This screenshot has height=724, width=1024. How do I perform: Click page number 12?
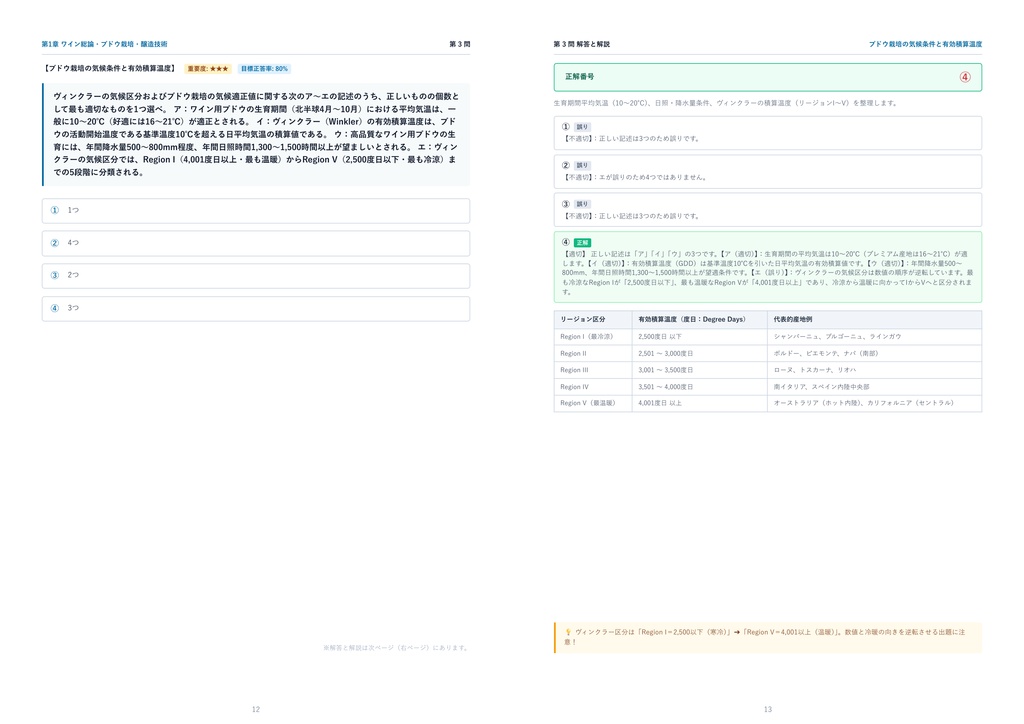256,709
